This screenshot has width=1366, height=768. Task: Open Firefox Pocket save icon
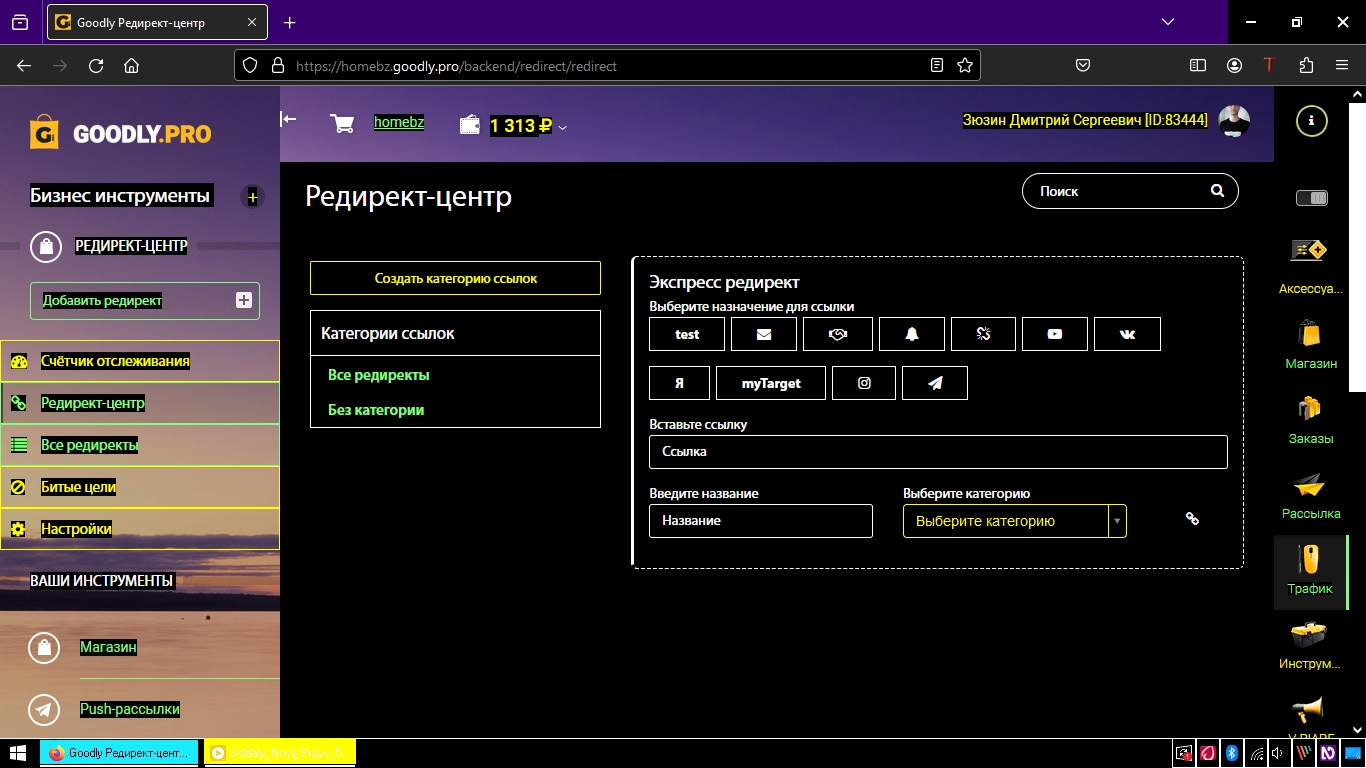tap(1083, 65)
